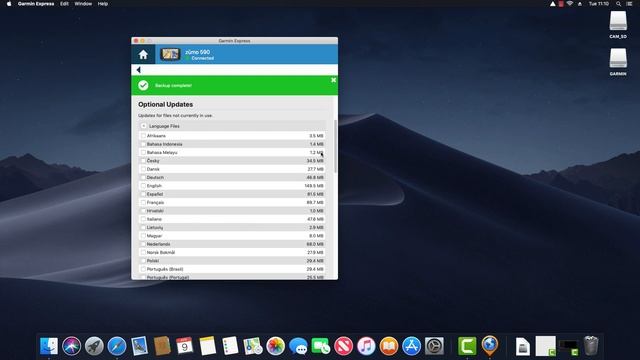This screenshot has height=360, width=640.
Task: Open Maps from the Dock
Action: 253,346
